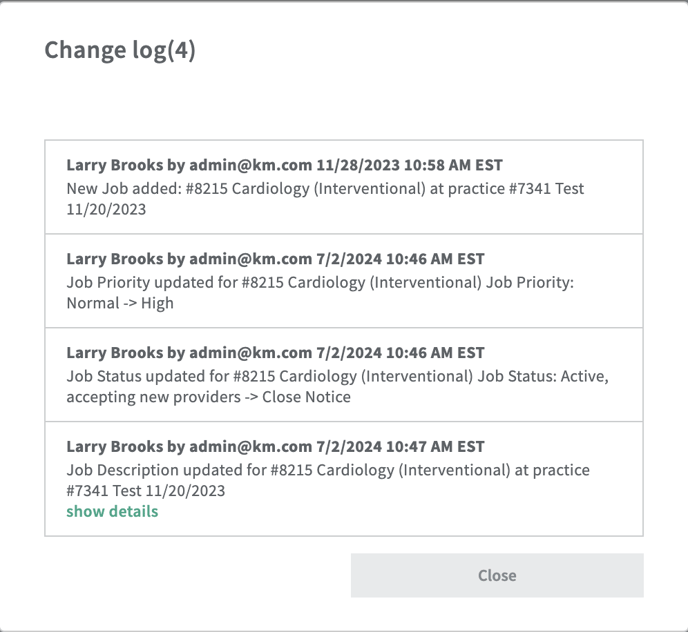
Task: Open the show details link
Action: click(x=112, y=511)
